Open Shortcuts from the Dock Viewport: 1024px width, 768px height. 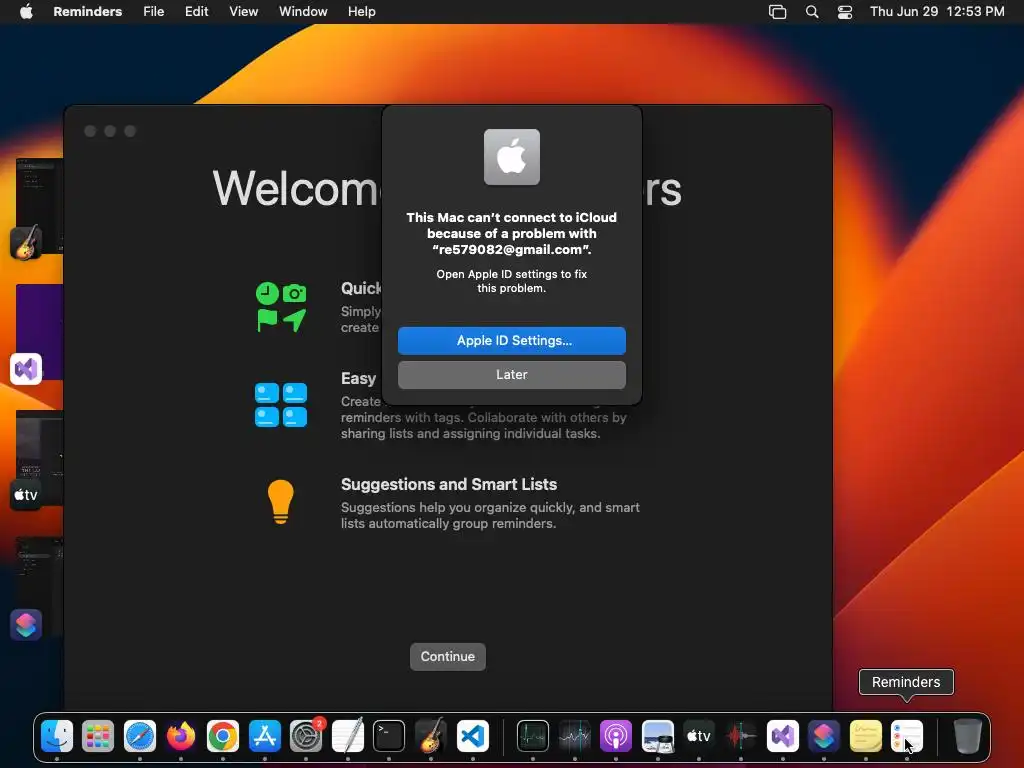(x=824, y=736)
